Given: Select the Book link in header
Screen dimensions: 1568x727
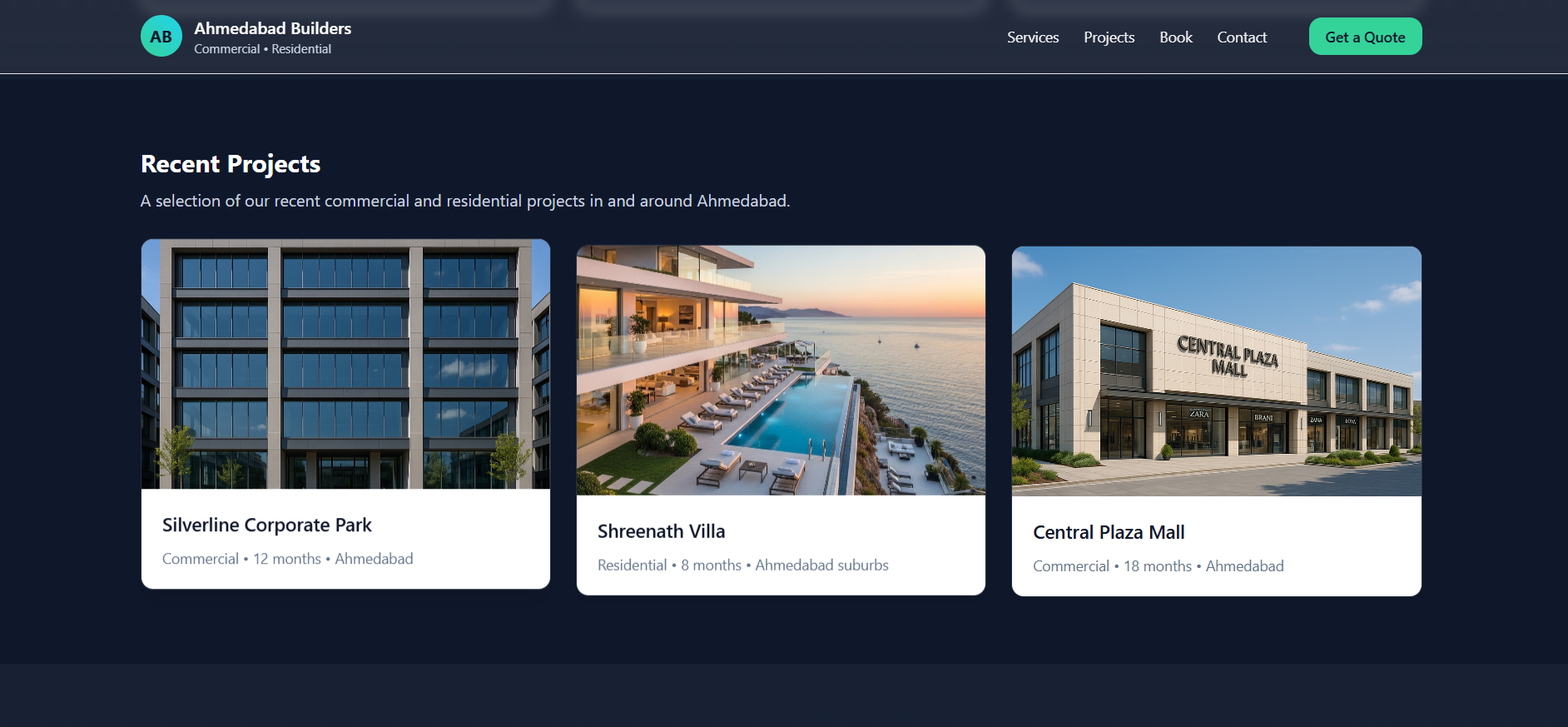Looking at the screenshot, I should point(1176,37).
